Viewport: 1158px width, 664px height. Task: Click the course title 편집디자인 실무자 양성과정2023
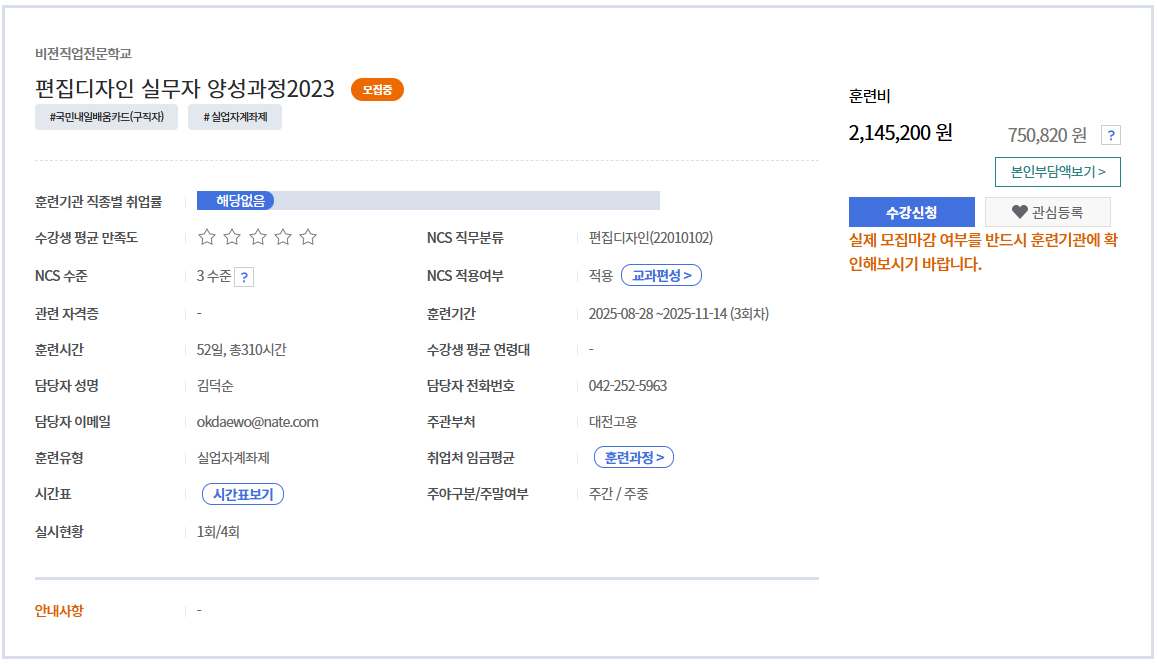(185, 89)
